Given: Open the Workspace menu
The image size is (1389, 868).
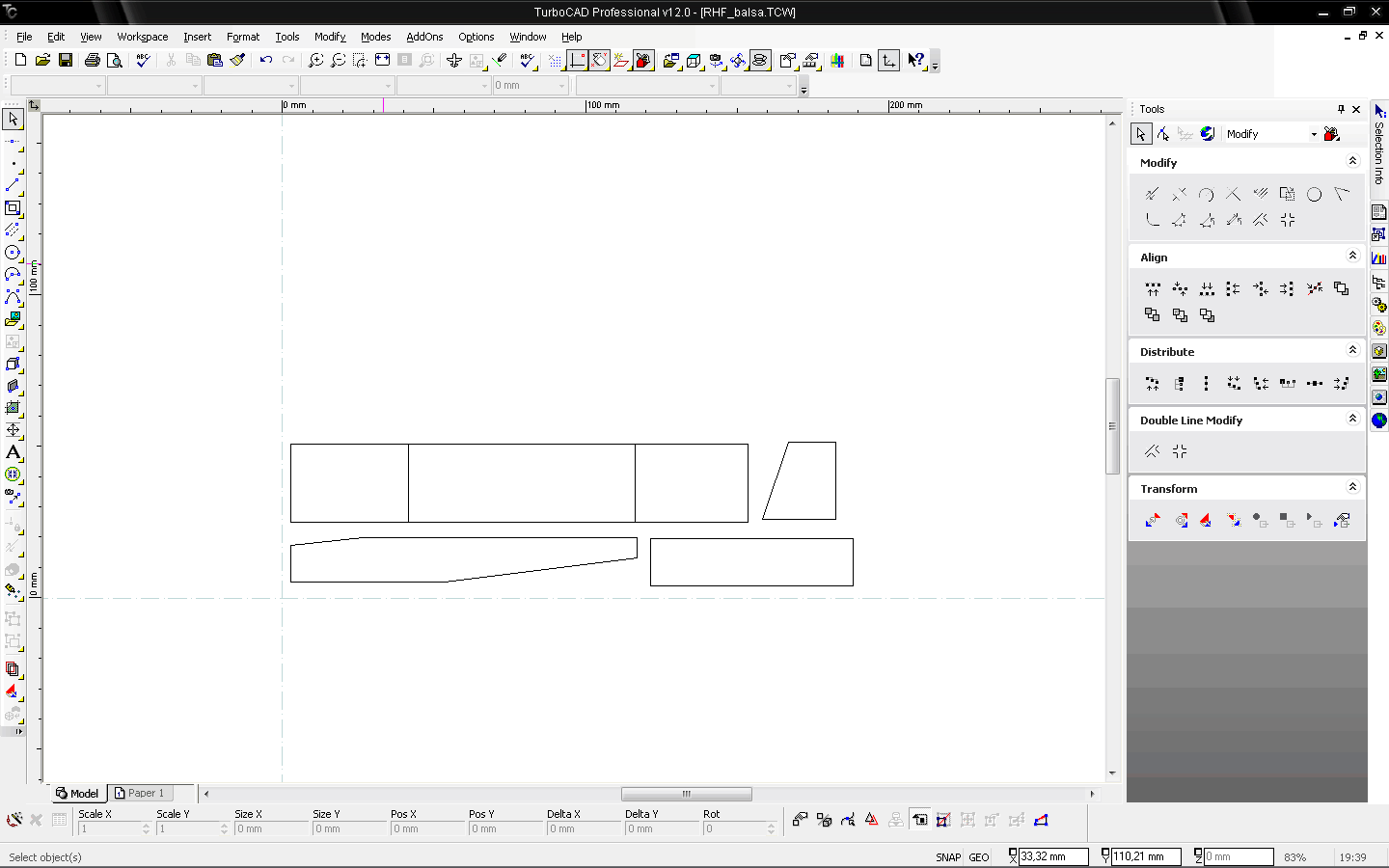Looking at the screenshot, I should (142, 37).
